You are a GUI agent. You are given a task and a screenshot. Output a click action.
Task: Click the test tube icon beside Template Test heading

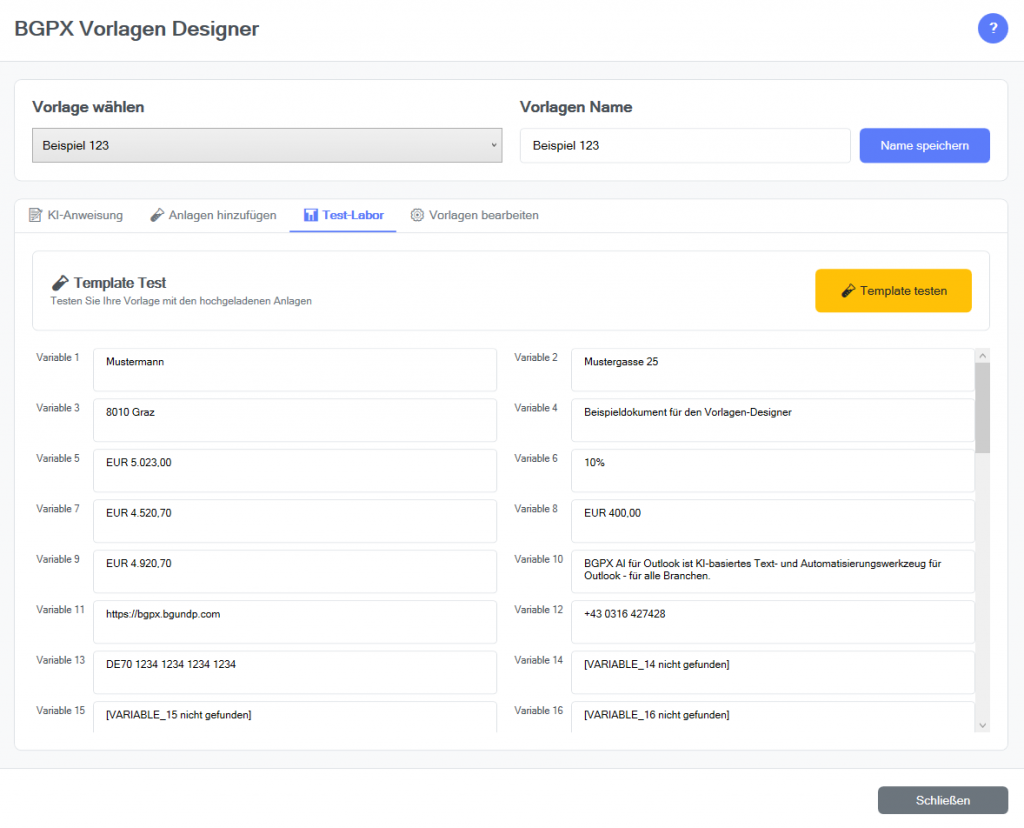pos(60,283)
